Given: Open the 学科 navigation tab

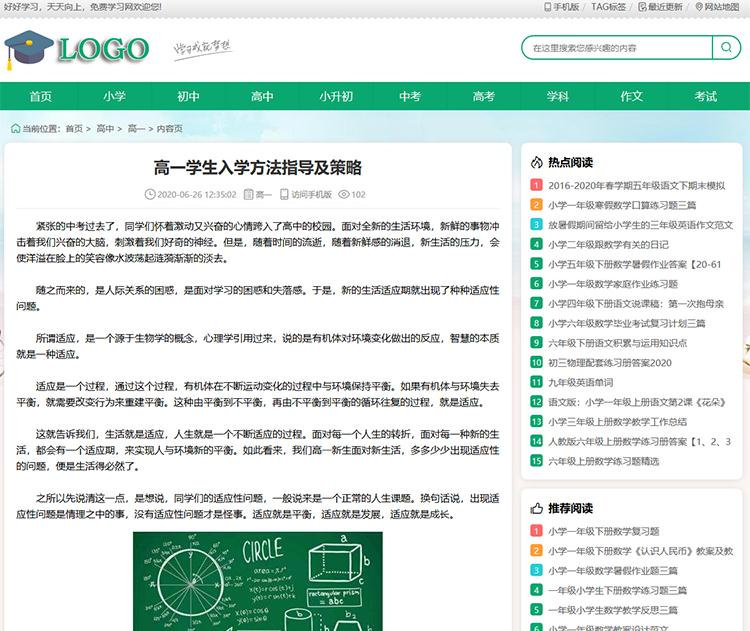Looking at the screenshot, I should tap(558, 96).
